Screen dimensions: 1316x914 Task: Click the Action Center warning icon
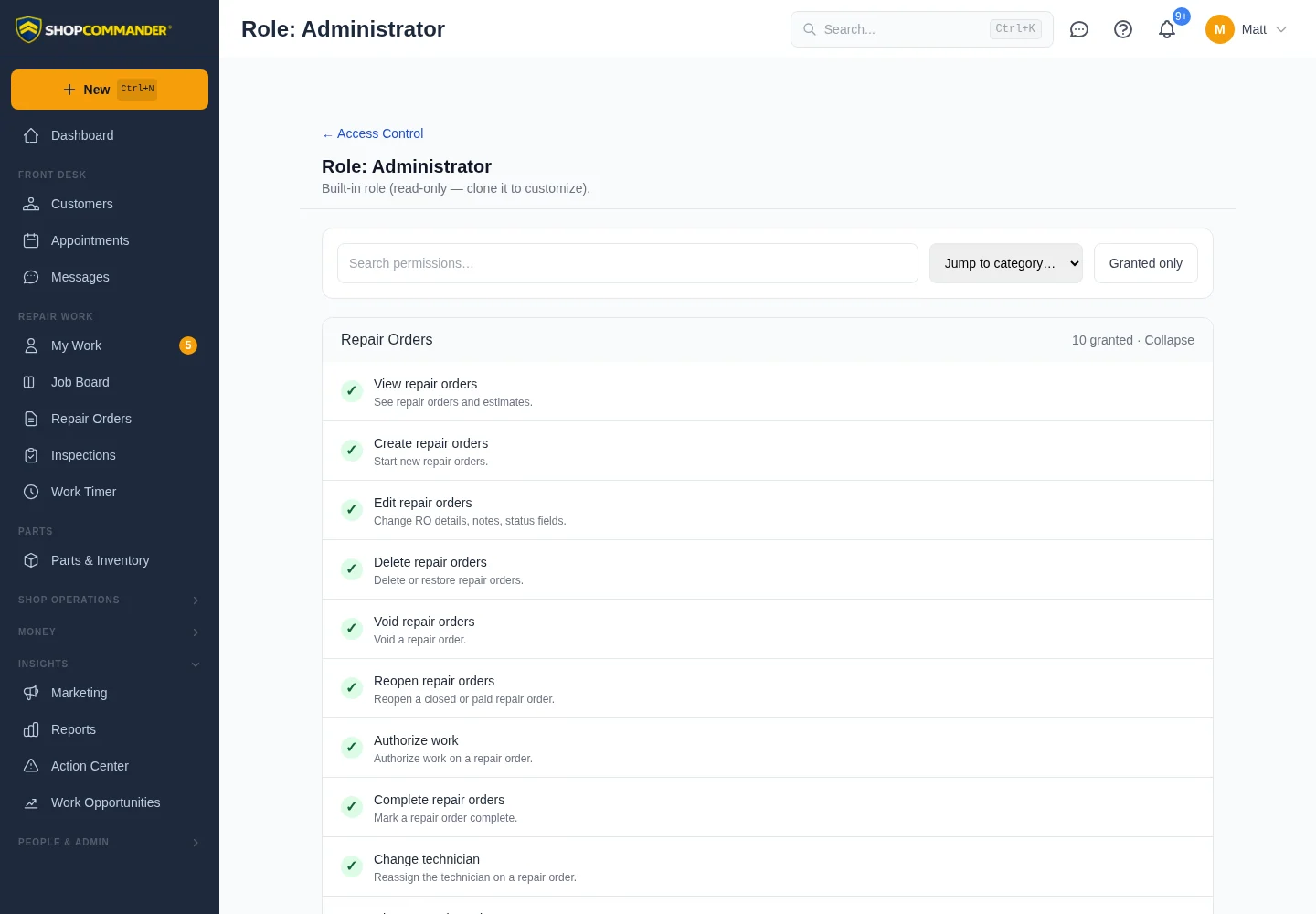tap(31, 766)
